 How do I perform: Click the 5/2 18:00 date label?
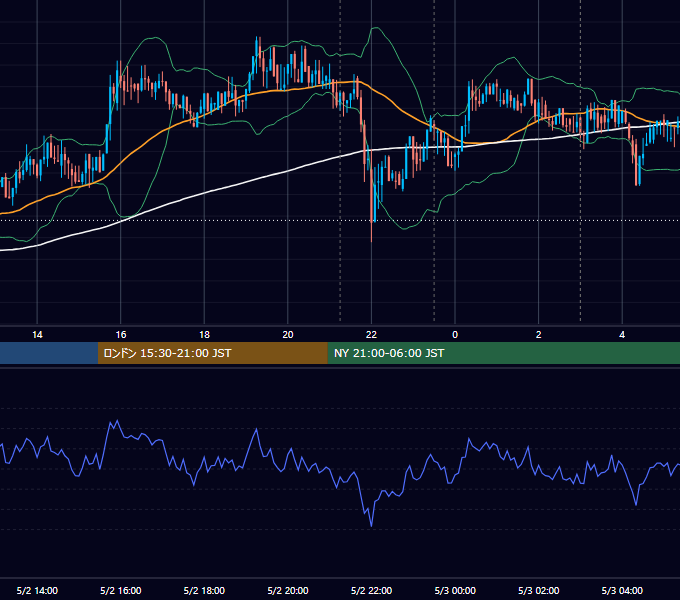(204, 590)
